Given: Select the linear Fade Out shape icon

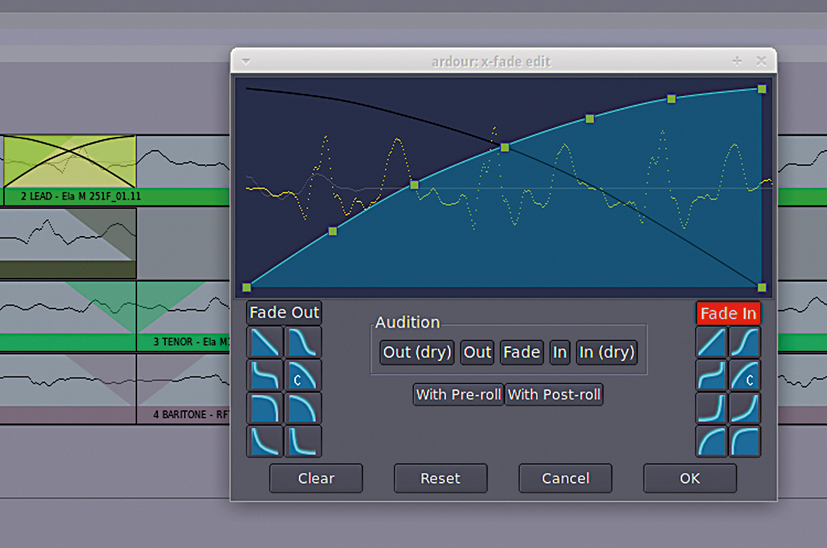Looking at the screenshot, I should [x=265, y=342].
